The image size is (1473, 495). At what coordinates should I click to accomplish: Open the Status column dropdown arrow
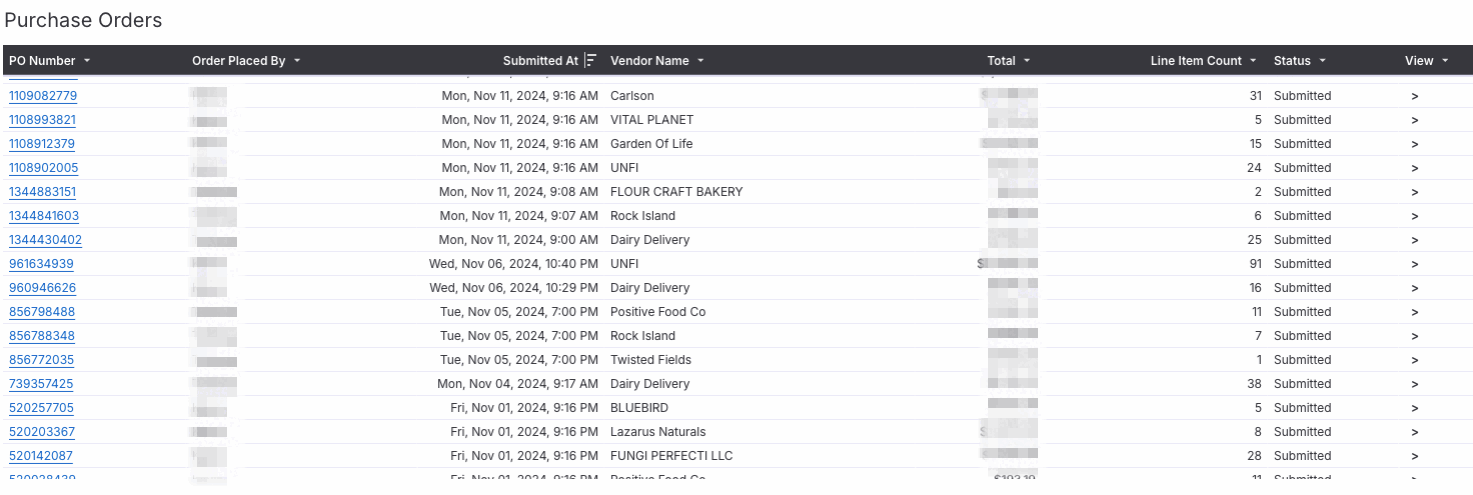click(x=1322, y=61)
